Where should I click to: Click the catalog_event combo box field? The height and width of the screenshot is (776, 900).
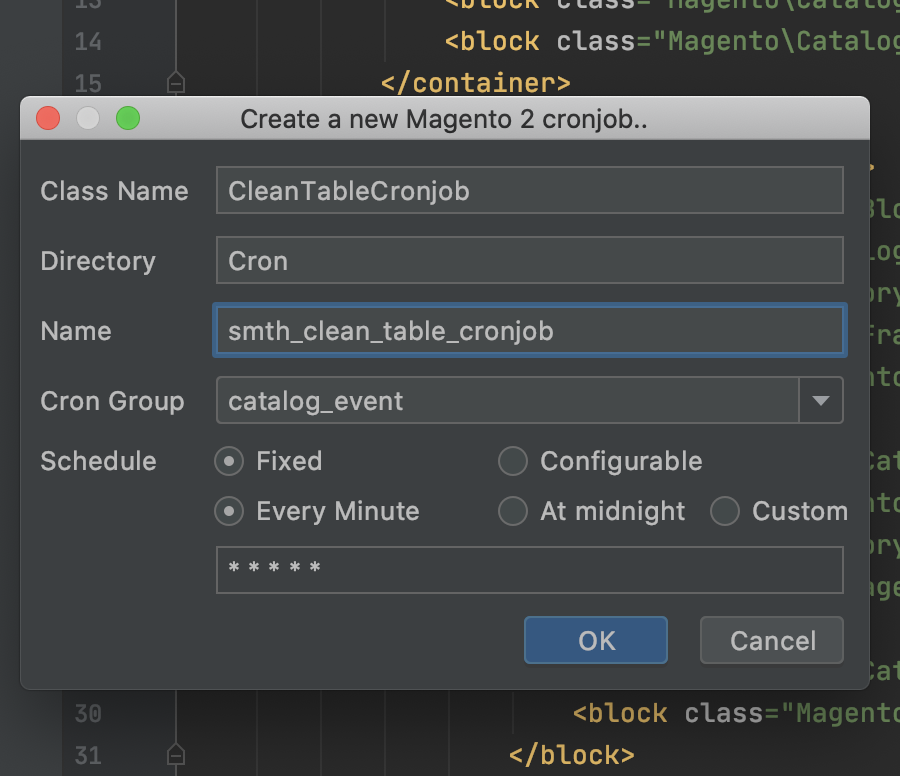coord(507,401)
